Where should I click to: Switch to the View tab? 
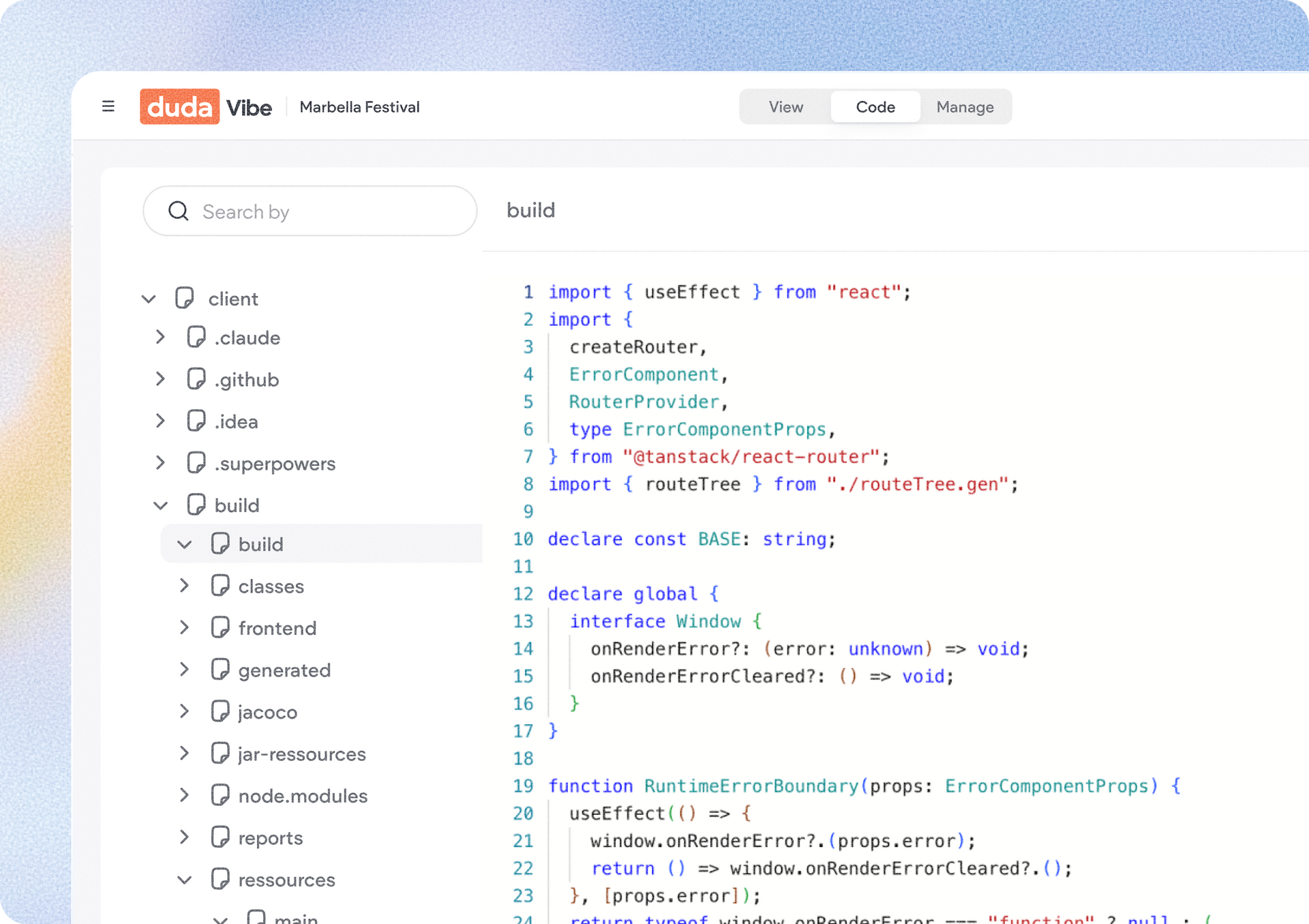pyautogui.click(x=785, y=107)
